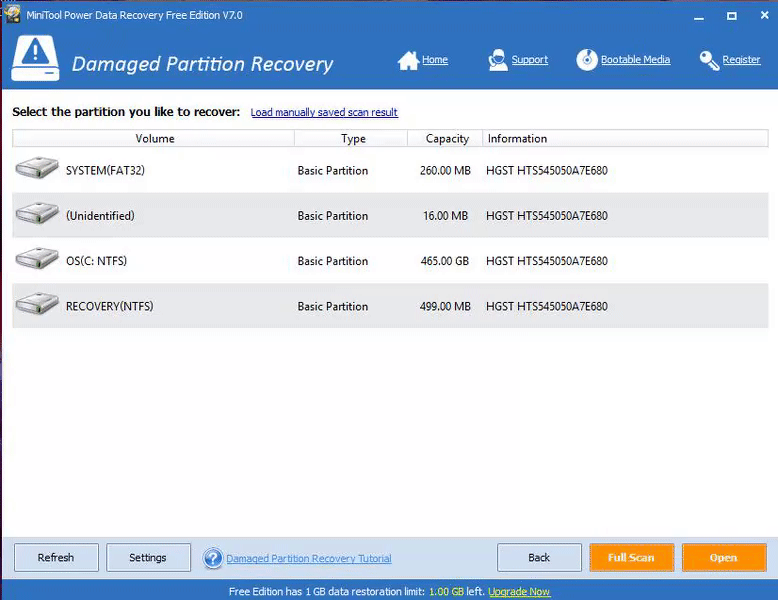Select the OS(C: NTFS) drive icon
Screen dimensions: 778x600
tap(37, 259)
